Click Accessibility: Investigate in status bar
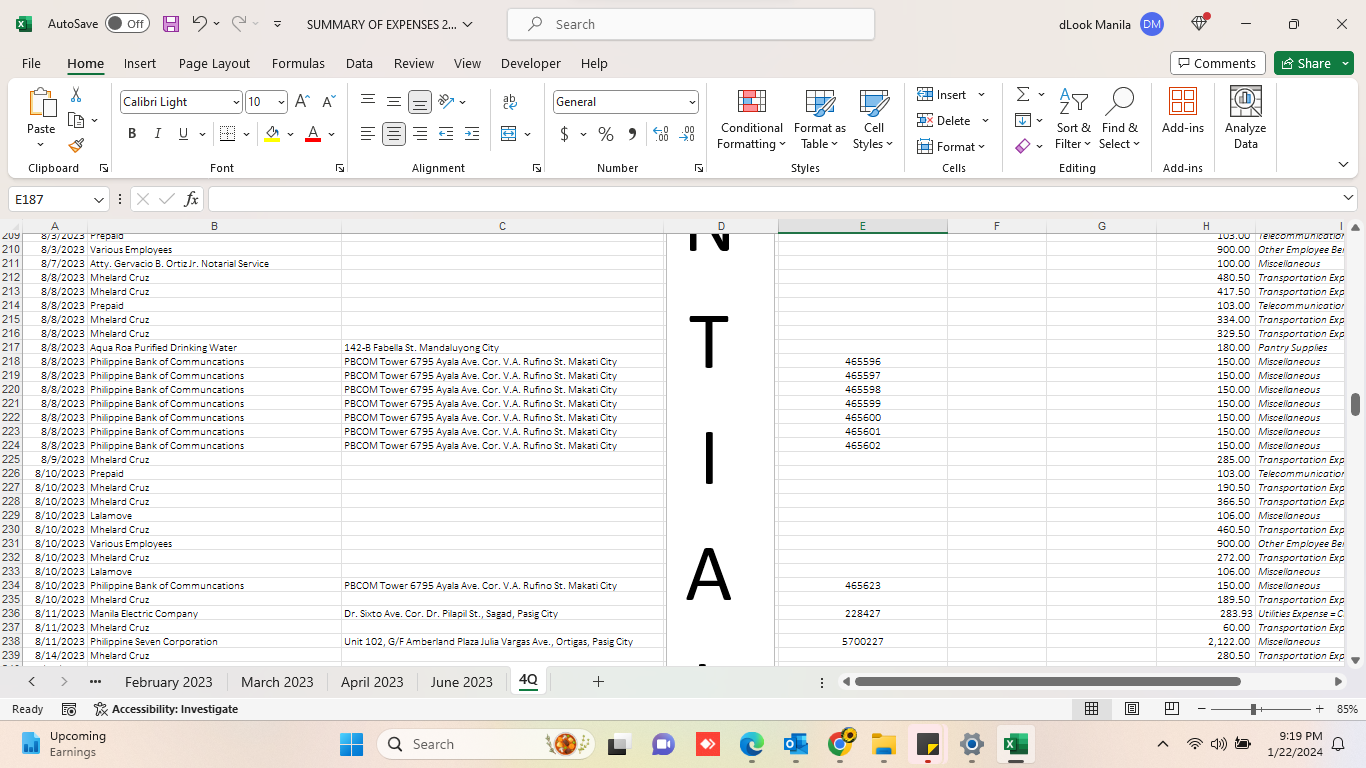 click(165, 709)
